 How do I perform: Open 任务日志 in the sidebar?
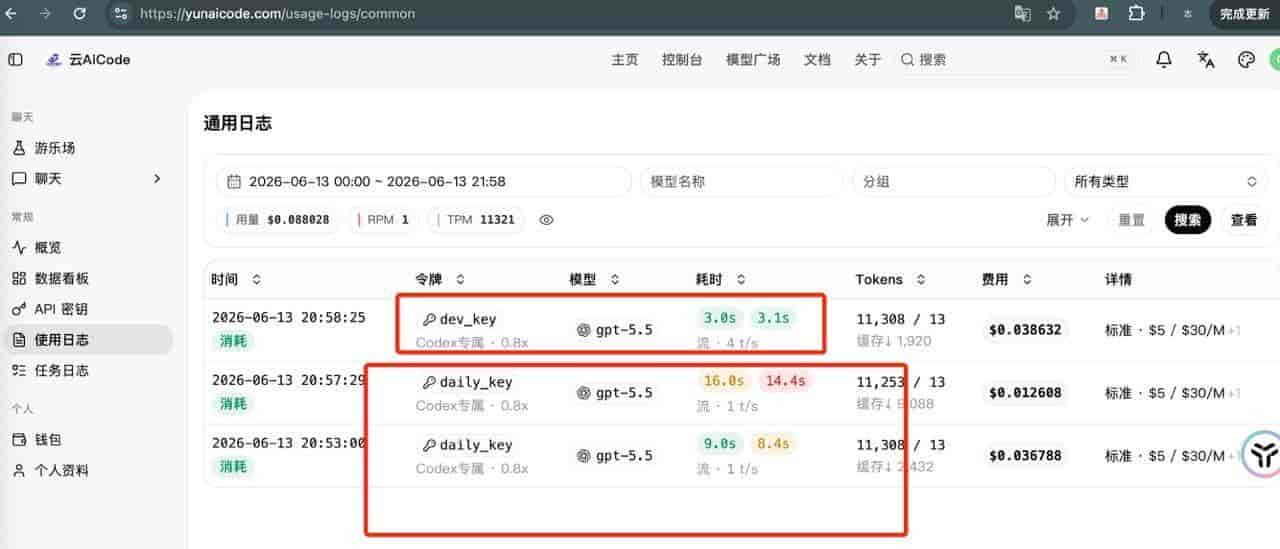[x=88, y=370]
